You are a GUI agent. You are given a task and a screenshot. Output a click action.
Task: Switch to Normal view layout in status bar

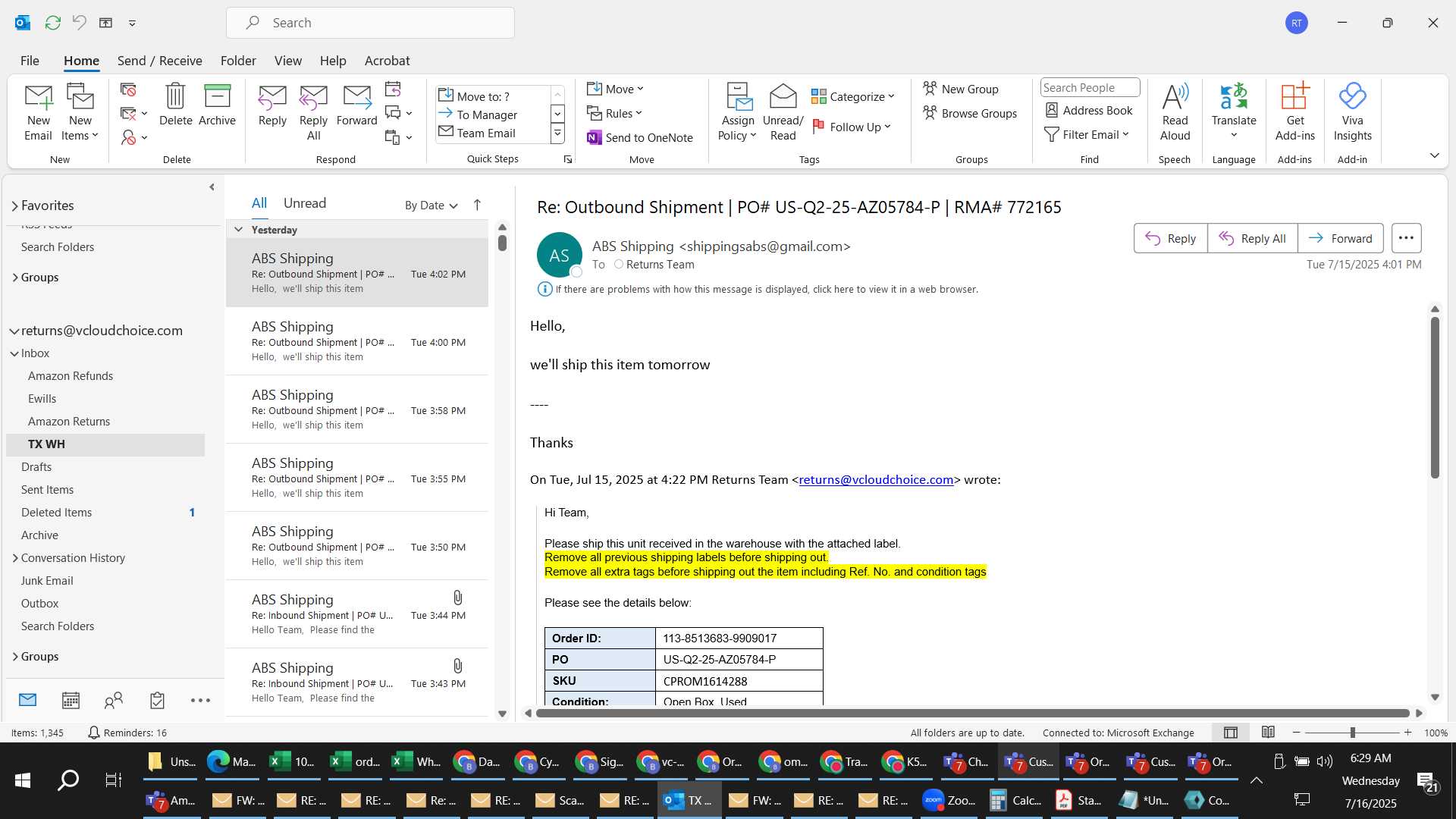[x=1231, y=733]
